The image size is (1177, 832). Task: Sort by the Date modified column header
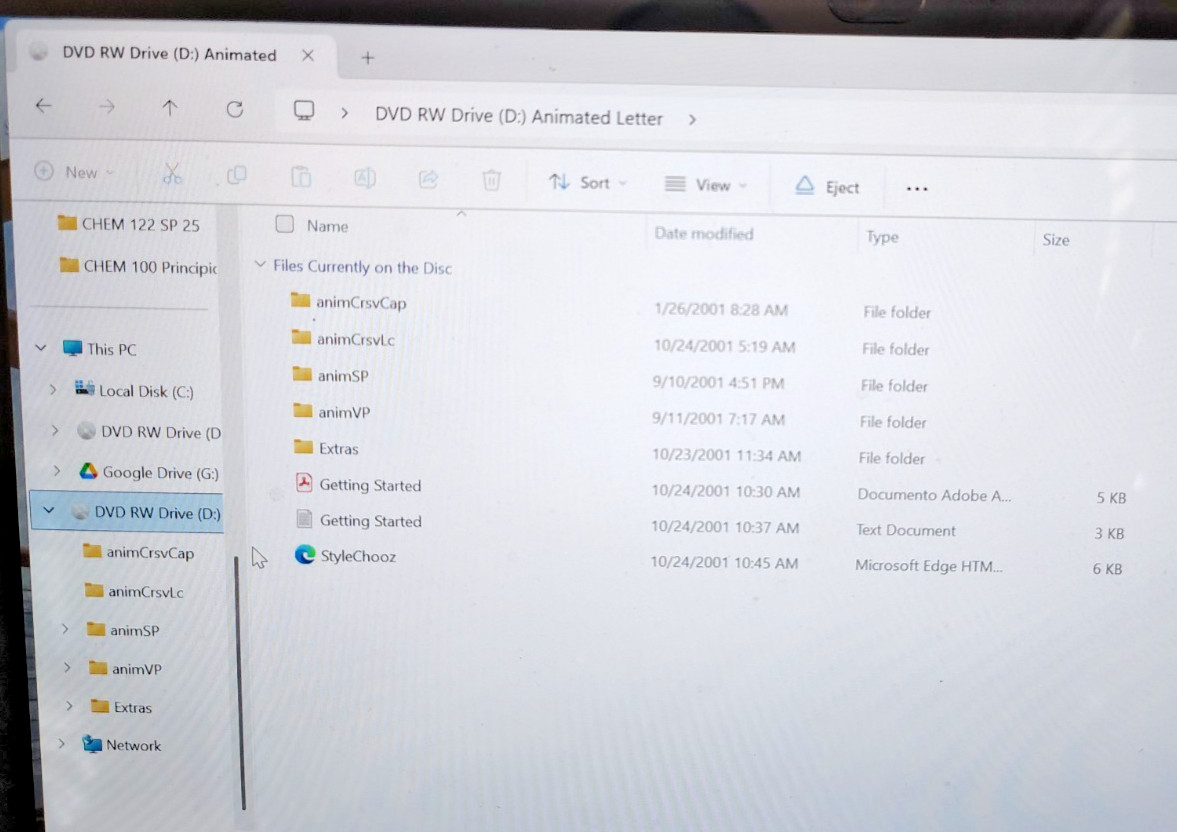point(703,234)
